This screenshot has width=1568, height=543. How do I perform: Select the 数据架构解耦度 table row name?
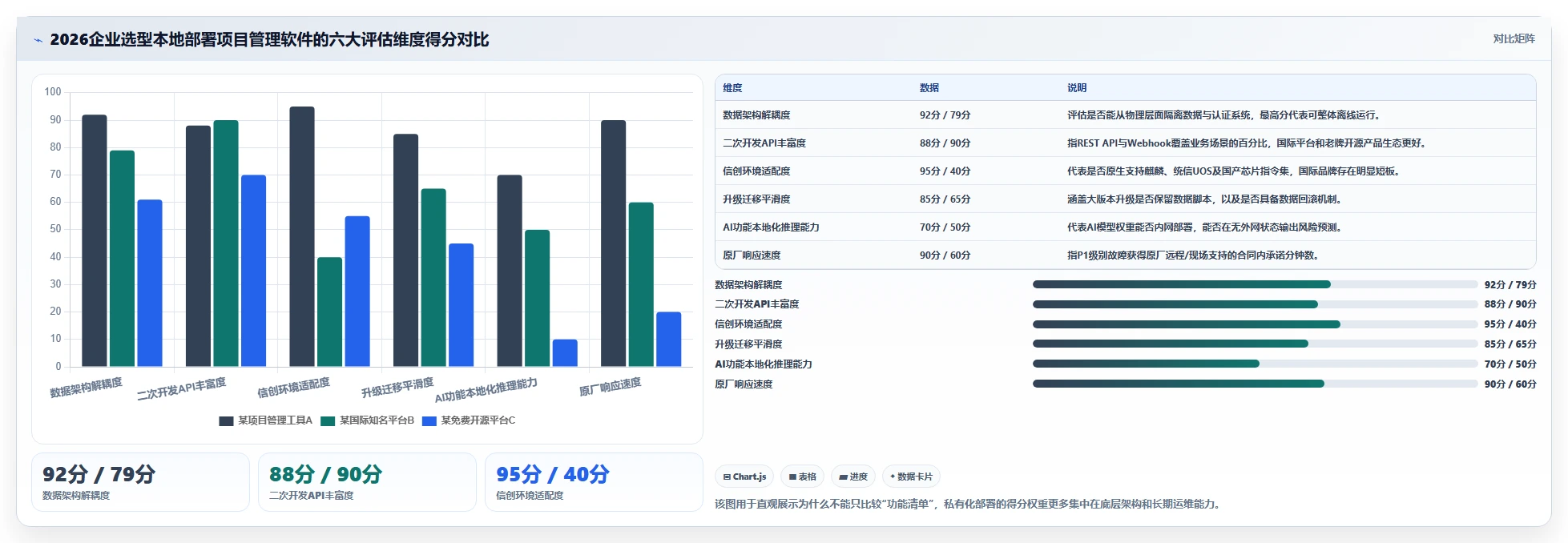click(x=756, y=115)
